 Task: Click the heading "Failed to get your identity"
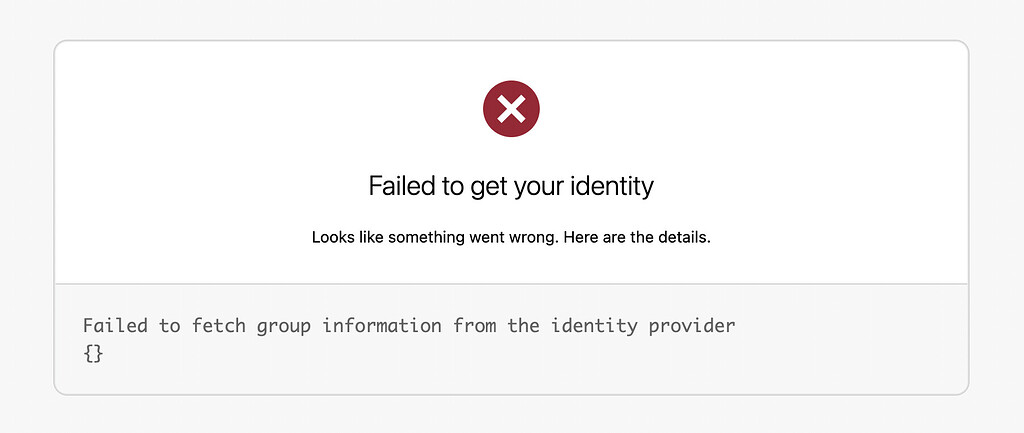[x=511, y=186]
